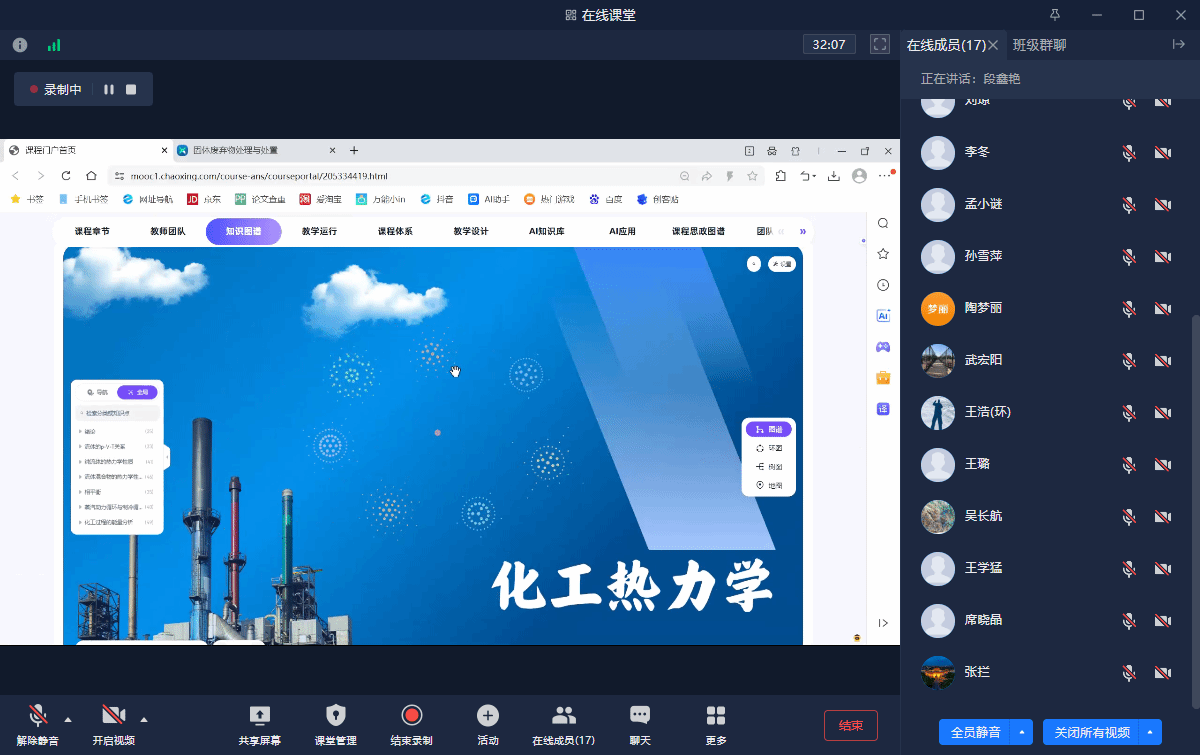Click the fullscreen icon next to timer
This screenshot has height=755, width=1200.
pos(880,44)
